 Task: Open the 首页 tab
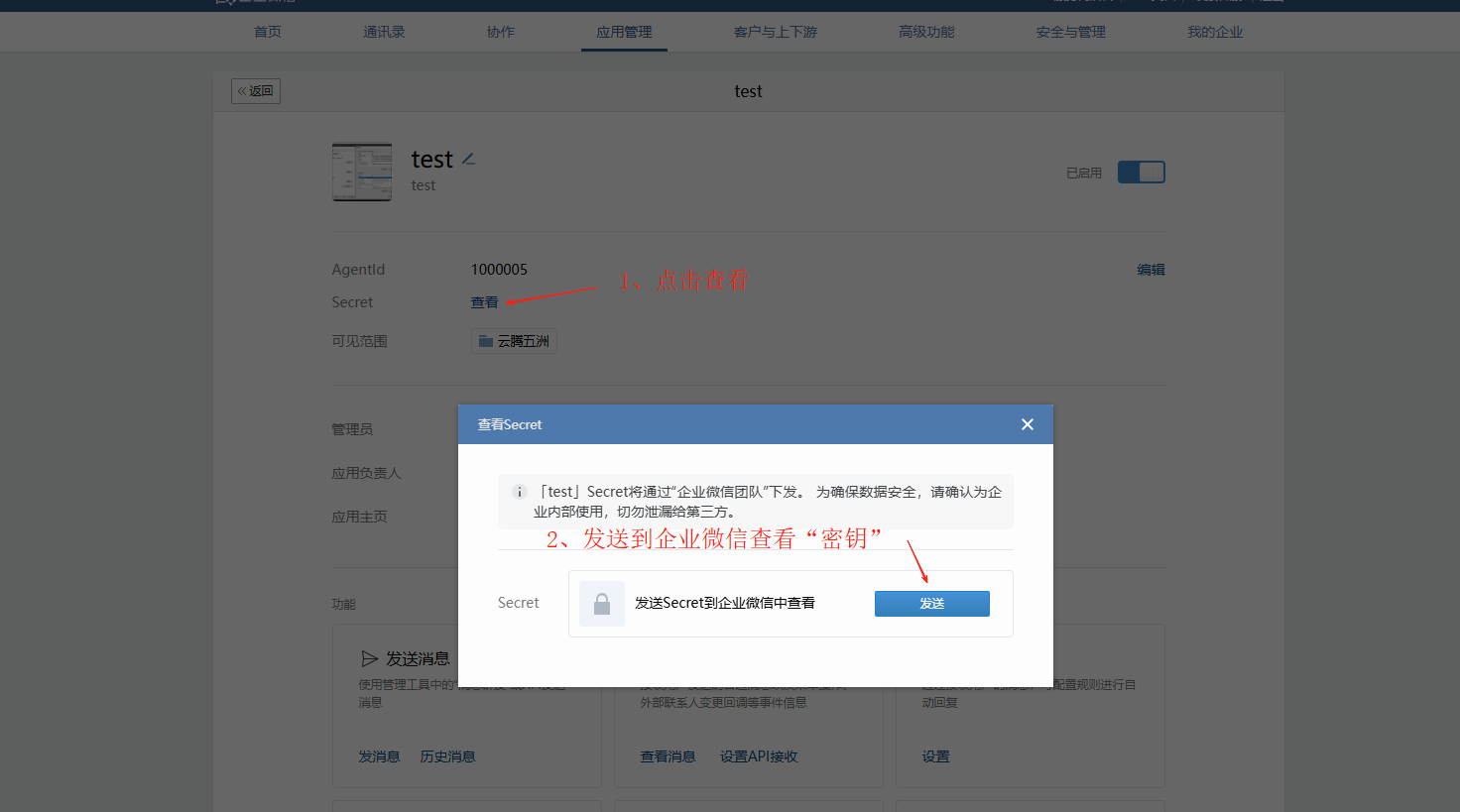pos(268,32)
